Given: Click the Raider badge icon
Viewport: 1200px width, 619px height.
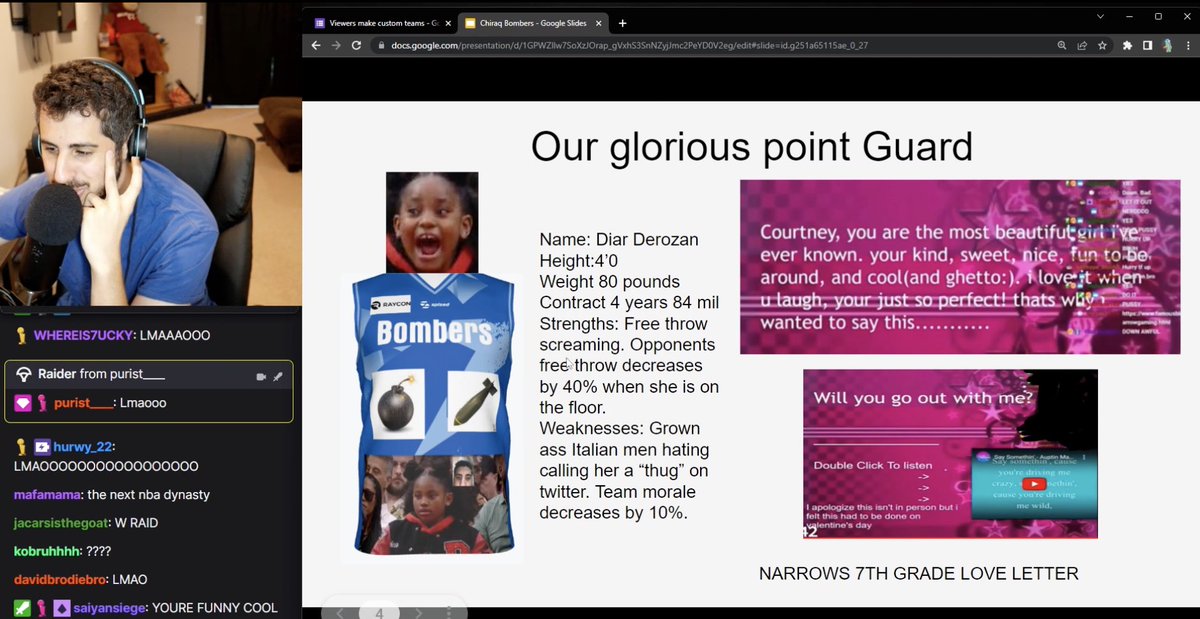Looking at the screenshot, I should (24, 374).
